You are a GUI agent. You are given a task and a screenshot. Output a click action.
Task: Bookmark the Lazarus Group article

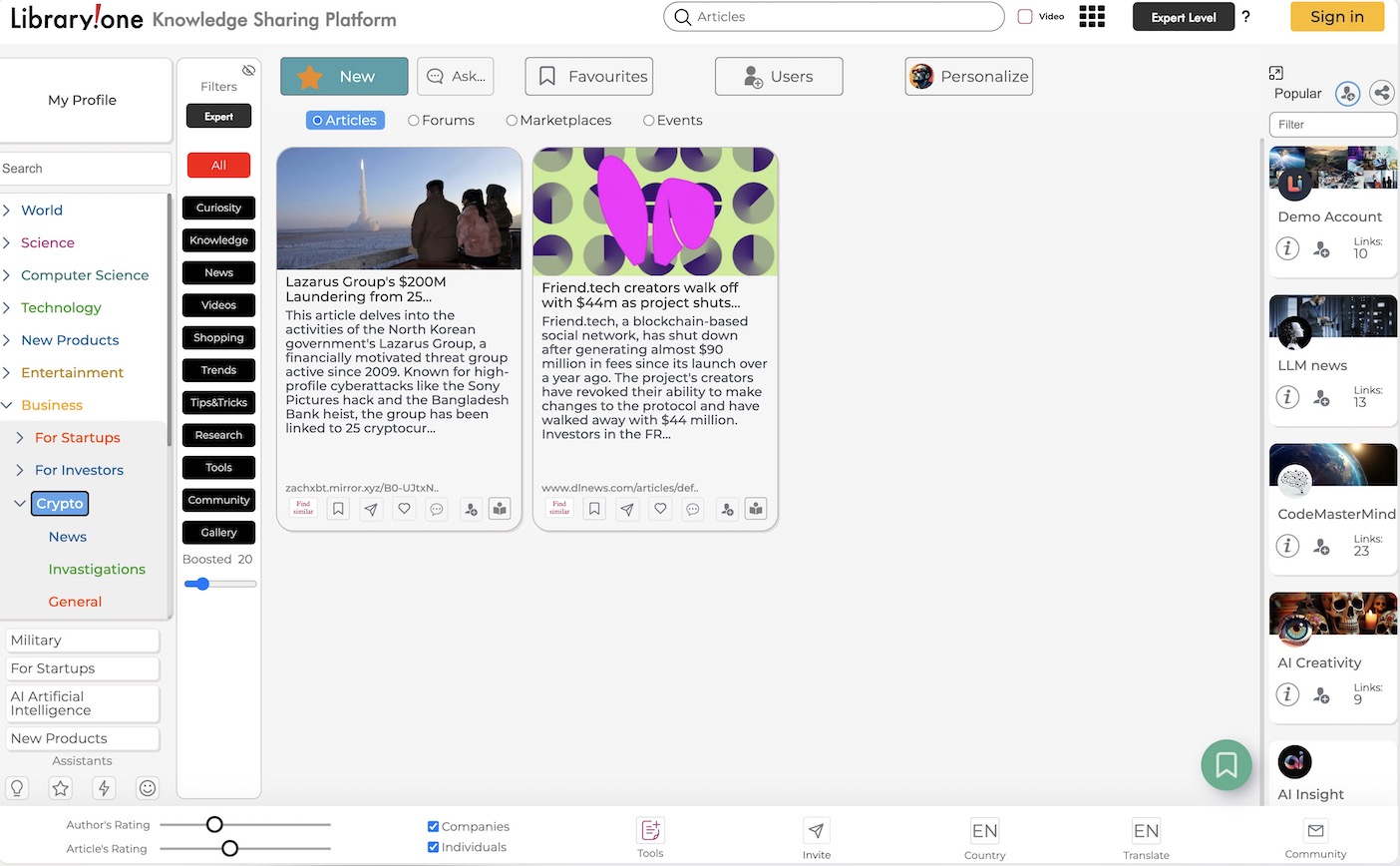point(338,509)
